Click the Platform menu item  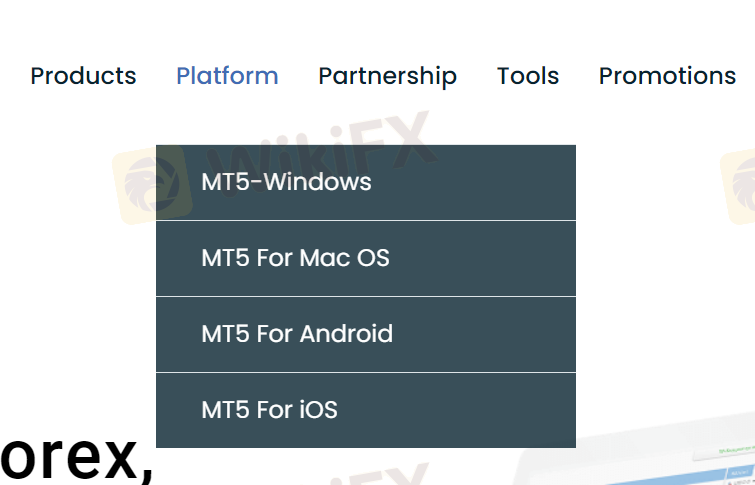point(227,76)
